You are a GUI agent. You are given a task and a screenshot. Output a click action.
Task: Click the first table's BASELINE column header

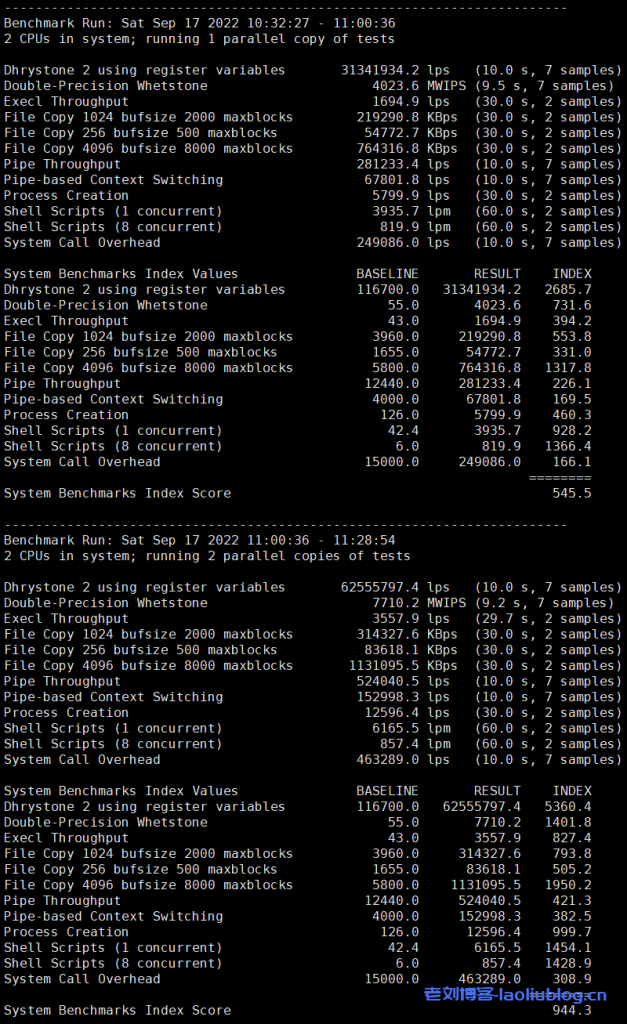coord(387,274)
